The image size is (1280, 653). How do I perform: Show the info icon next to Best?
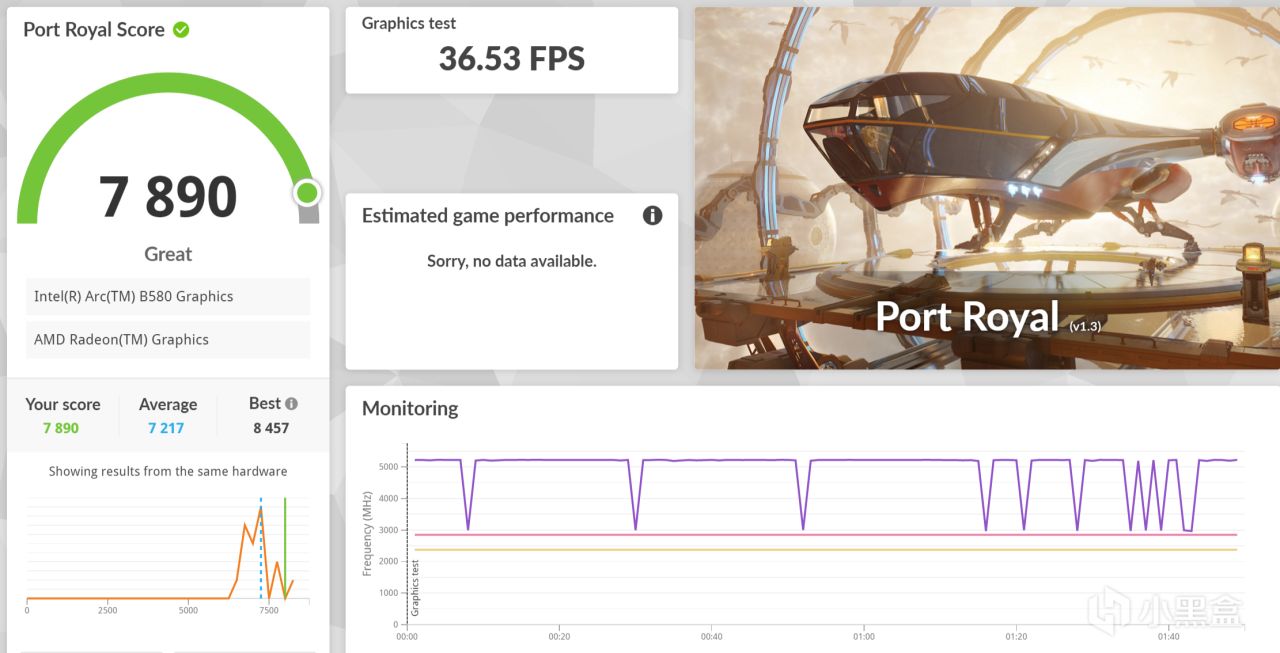pyautogui.click(x=291, y=404)
